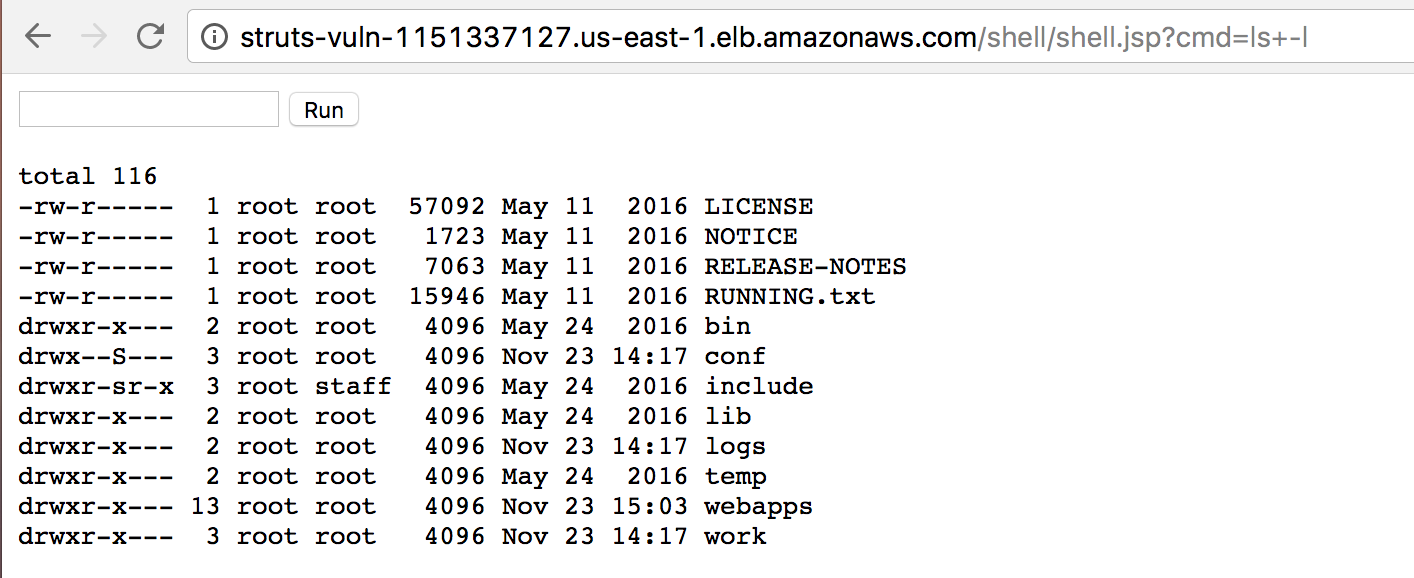Click the logs directory name

click(735, 447)
